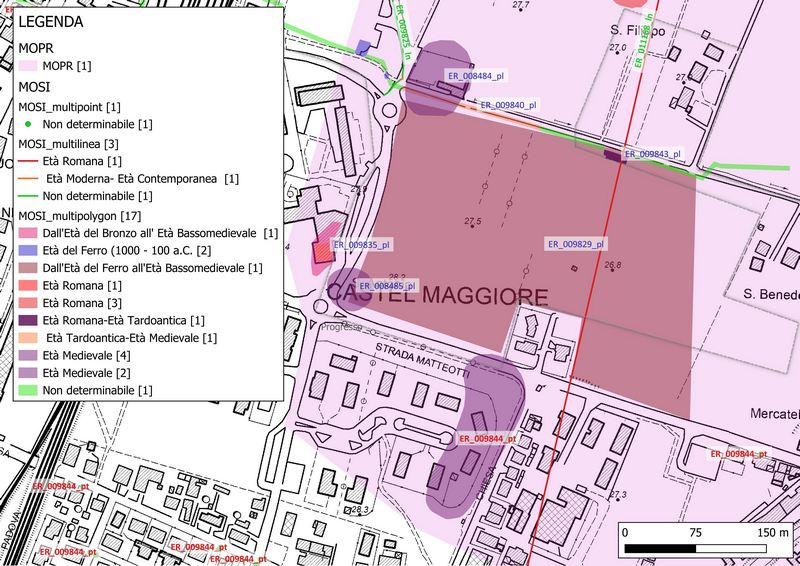
Task: Click the ER_008484_pl map label
Action: [x=474, y=76]
